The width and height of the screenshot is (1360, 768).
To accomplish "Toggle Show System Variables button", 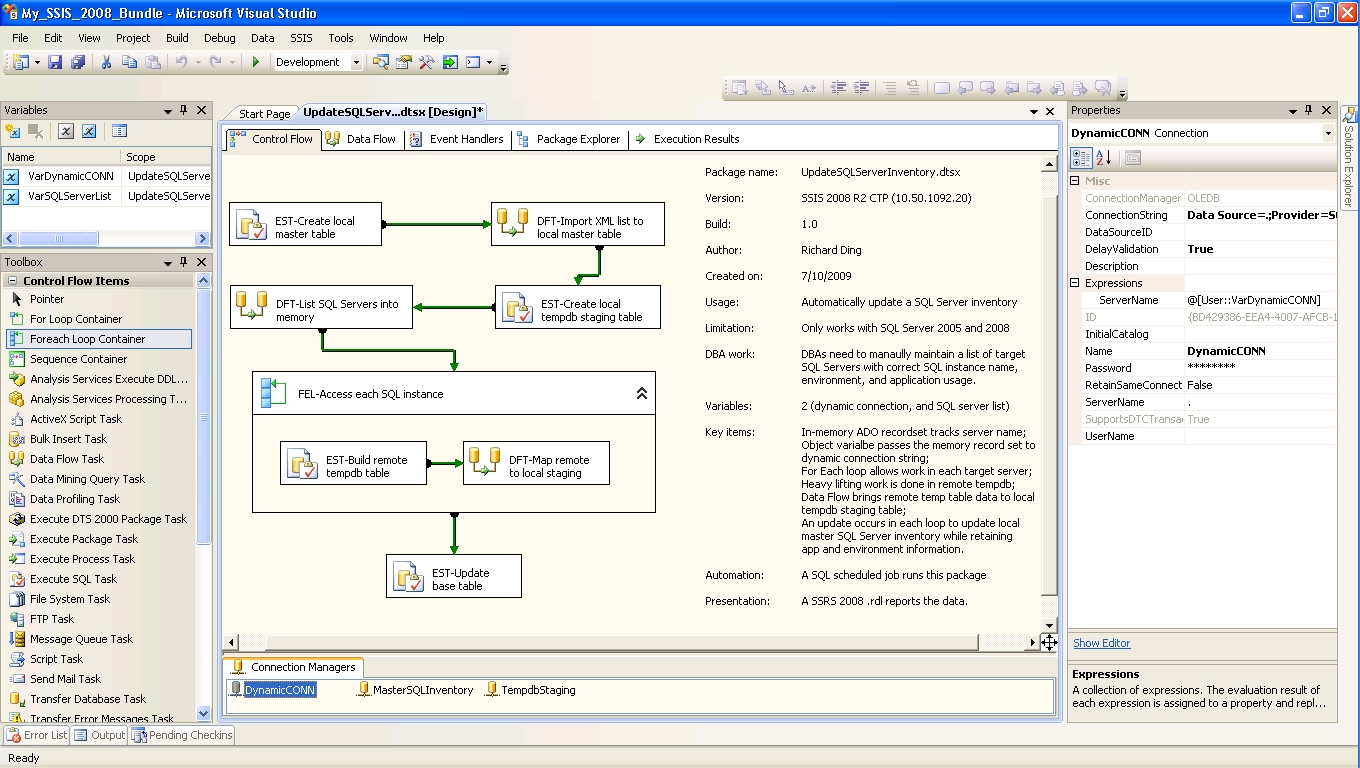I will pos(65,131).
